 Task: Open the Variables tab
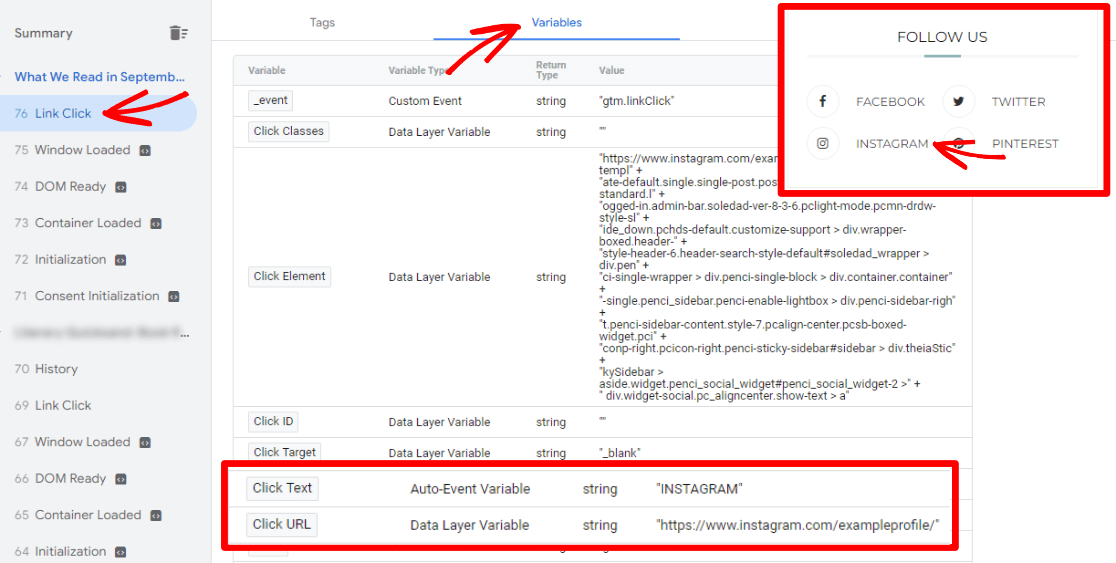click(556, 22)
